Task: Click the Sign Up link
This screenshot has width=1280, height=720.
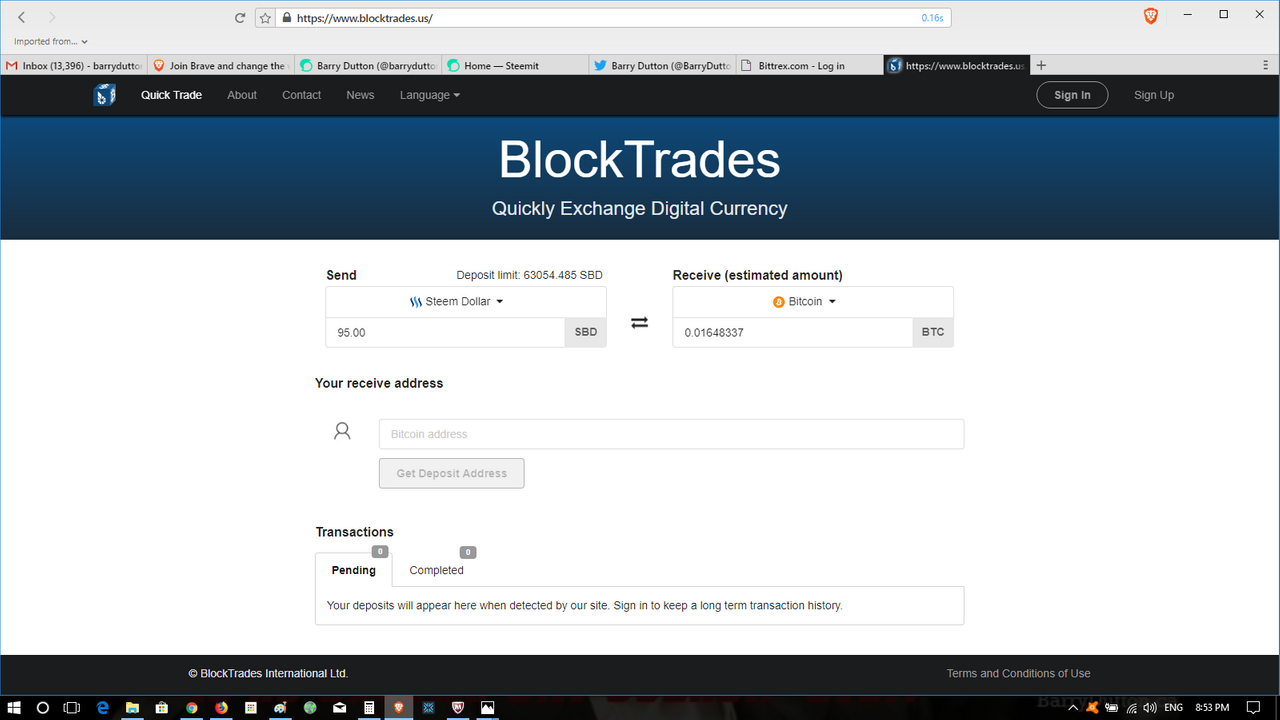Action: point(1154,95)
